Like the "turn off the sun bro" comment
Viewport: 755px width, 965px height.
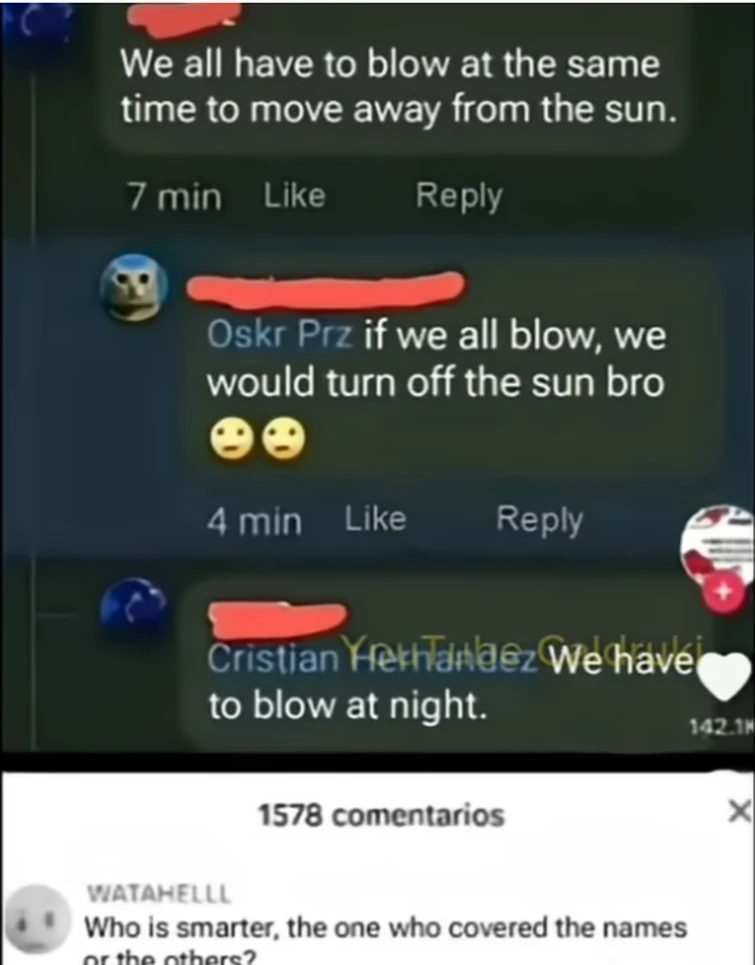click(x=375, y=519)
